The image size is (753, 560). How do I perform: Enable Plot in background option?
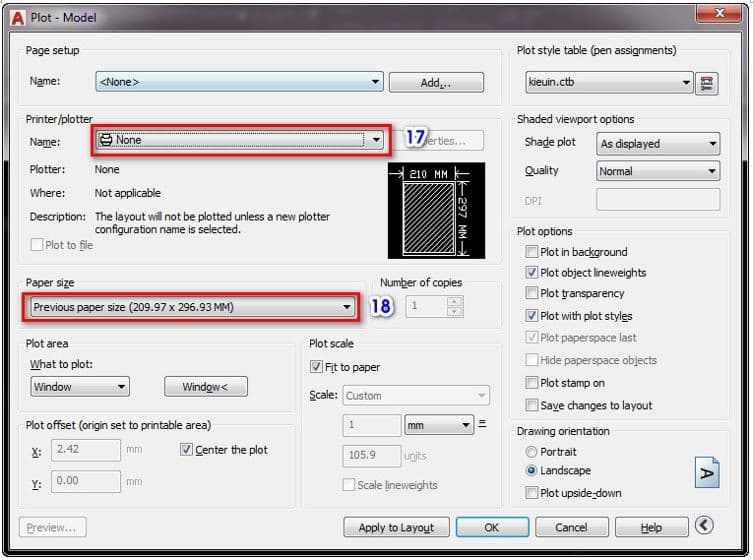[x=531, y=252]
